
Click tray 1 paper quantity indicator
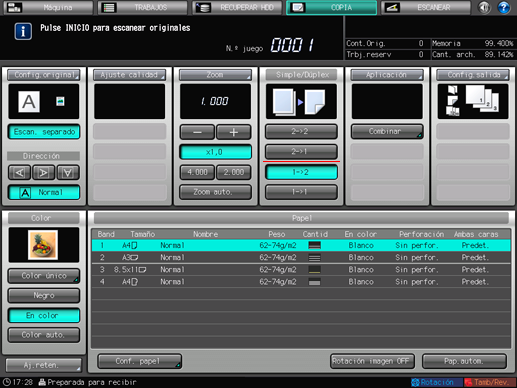315,245
